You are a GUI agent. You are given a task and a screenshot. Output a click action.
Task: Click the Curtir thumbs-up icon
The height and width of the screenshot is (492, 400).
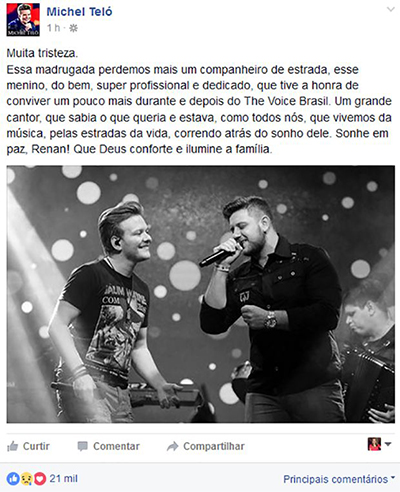13,446
